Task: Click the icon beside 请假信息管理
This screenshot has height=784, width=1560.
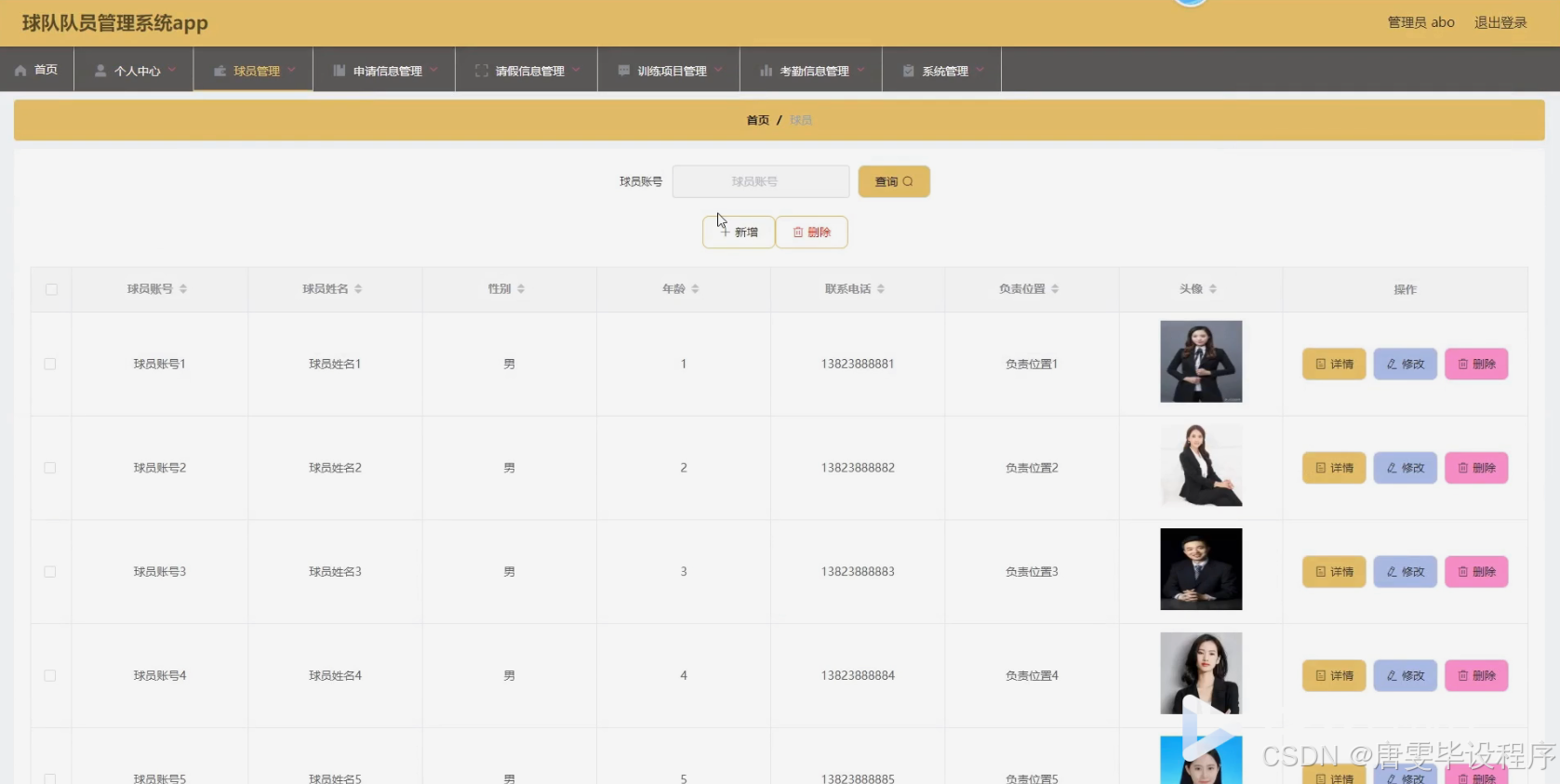Action: [482, 71]
